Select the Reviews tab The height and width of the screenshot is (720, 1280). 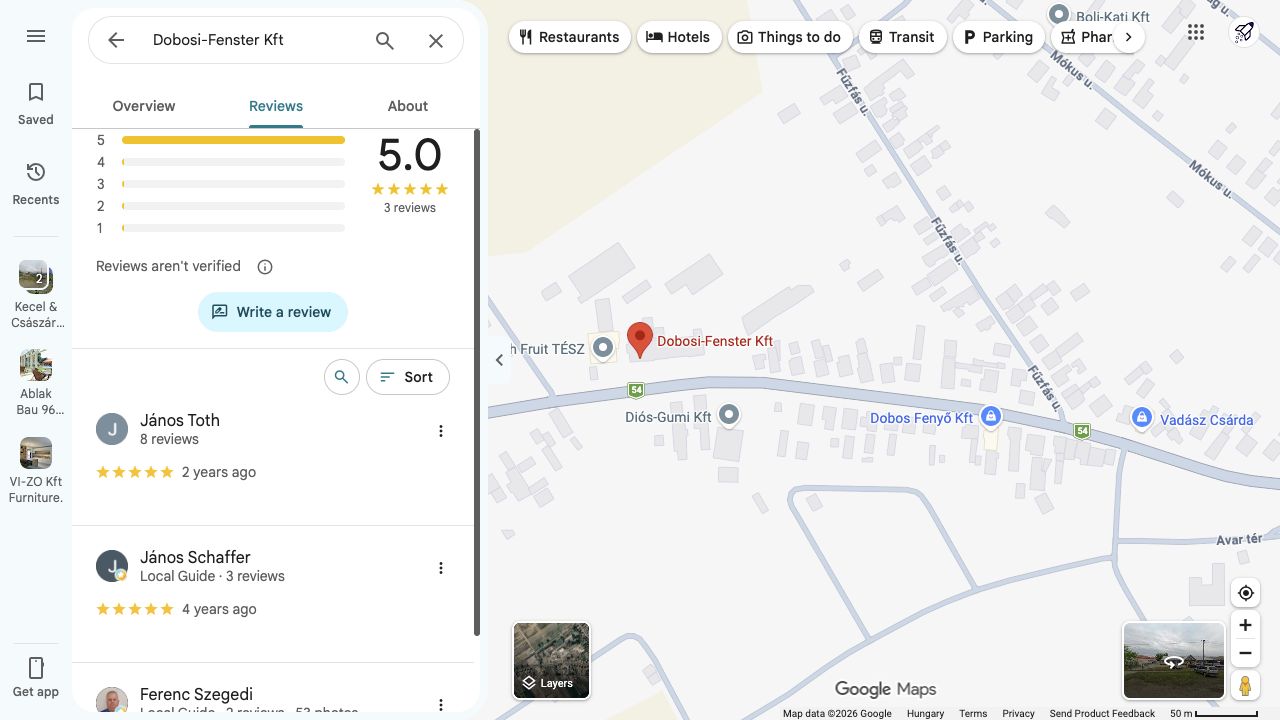tap(276, 106)
